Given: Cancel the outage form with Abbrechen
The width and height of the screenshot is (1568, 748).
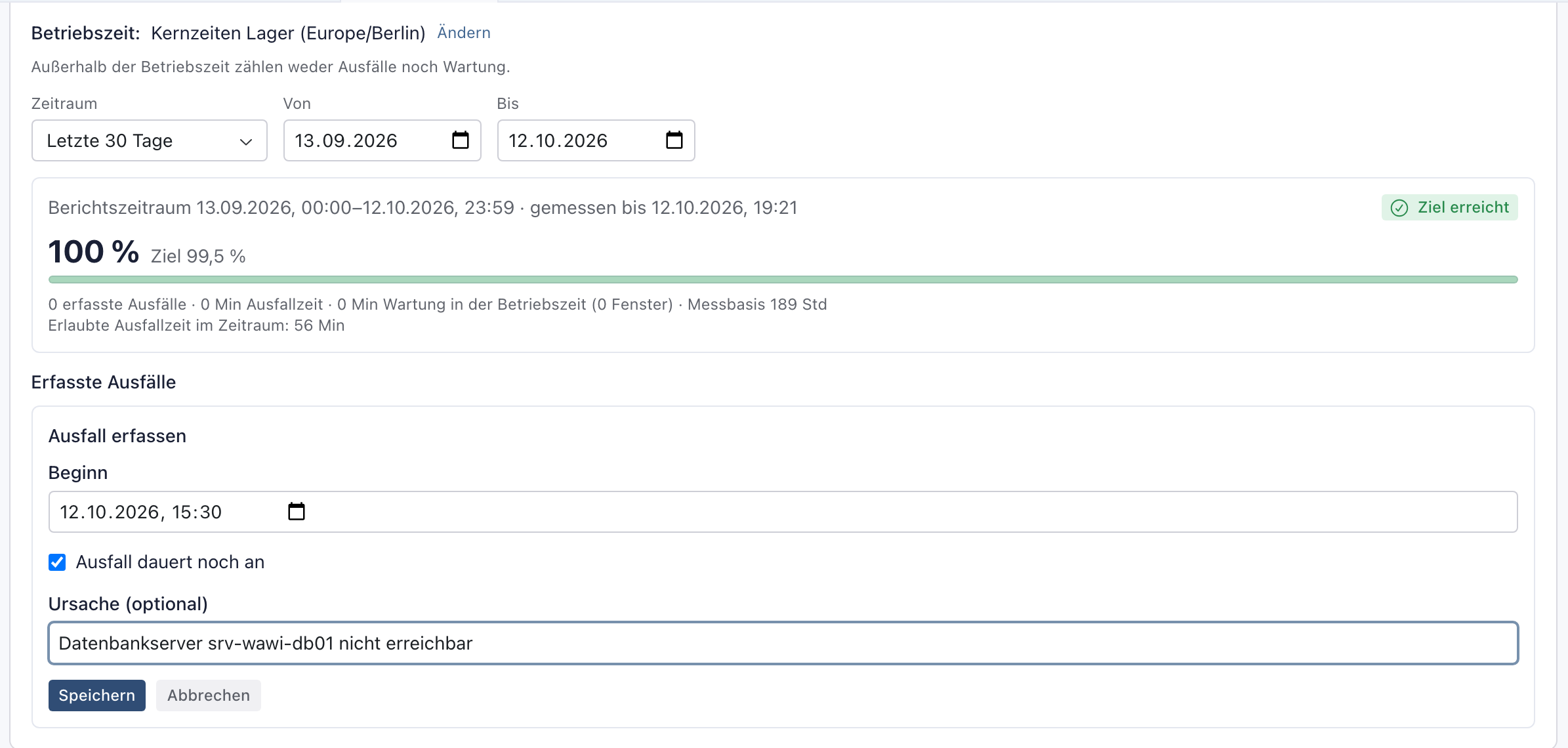Looking at the screenshot, I should pyautogui.click(x=209, y=696).
